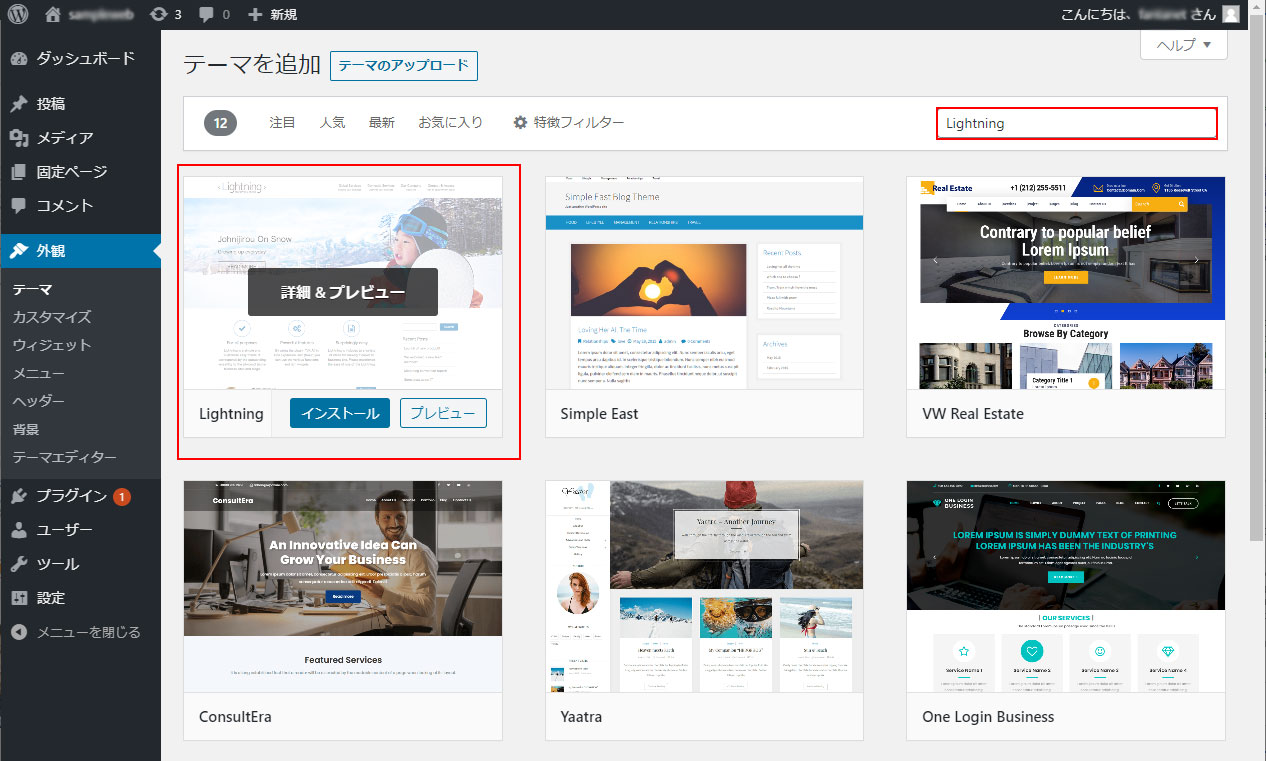The height and width of the screenshot is (761, 1266).
Task: Click メニューを閉じる text
Action: click(x=89, y=632)
